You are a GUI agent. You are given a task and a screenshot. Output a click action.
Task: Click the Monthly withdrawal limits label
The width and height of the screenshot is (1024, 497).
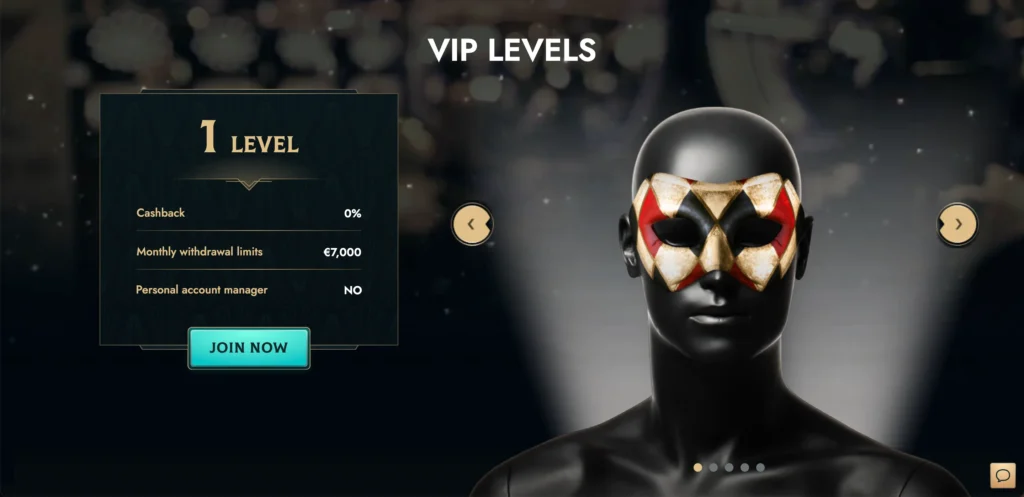tap(199, 251)
